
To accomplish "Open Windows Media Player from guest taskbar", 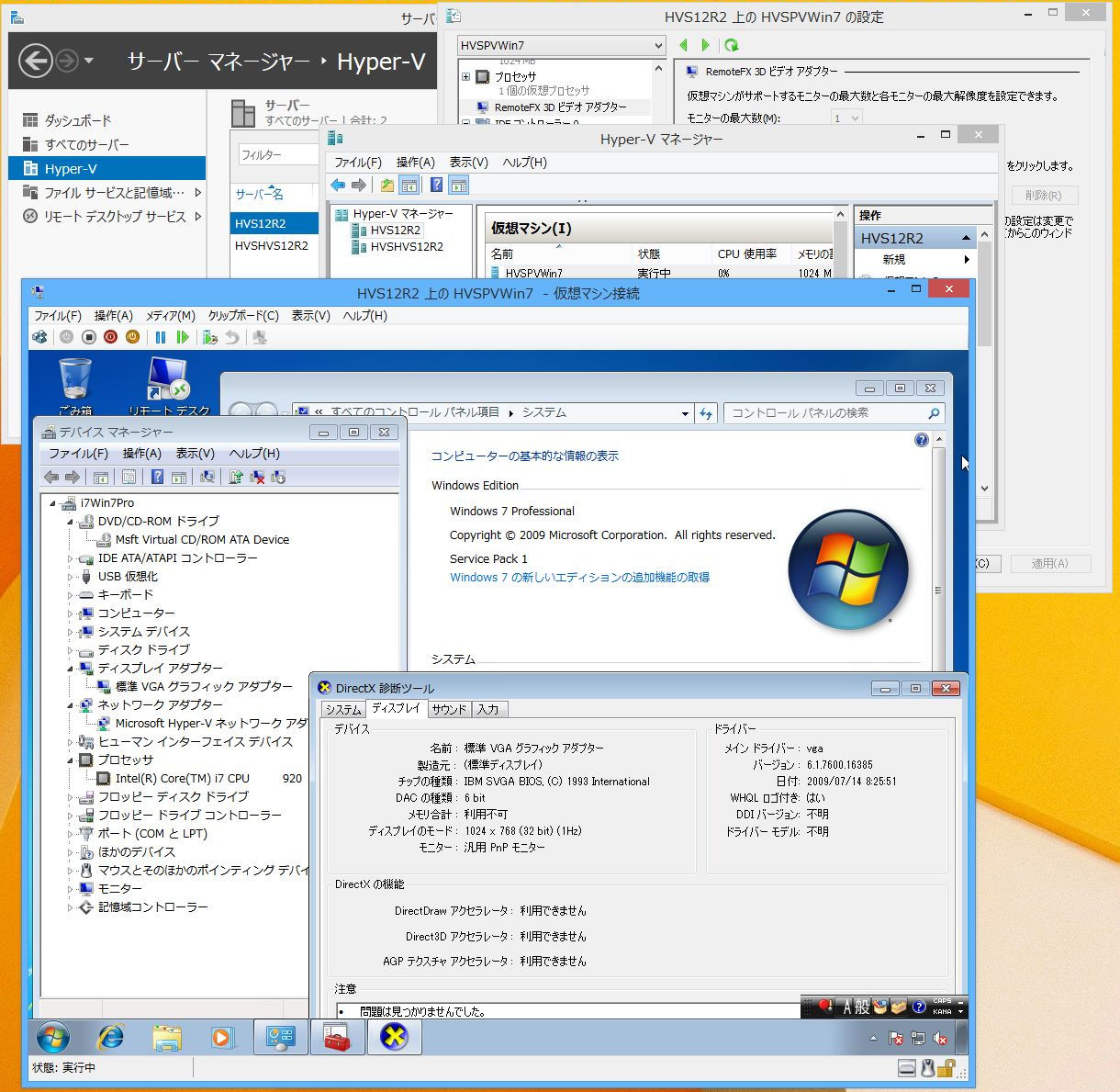I will (x=223, y=1038).
